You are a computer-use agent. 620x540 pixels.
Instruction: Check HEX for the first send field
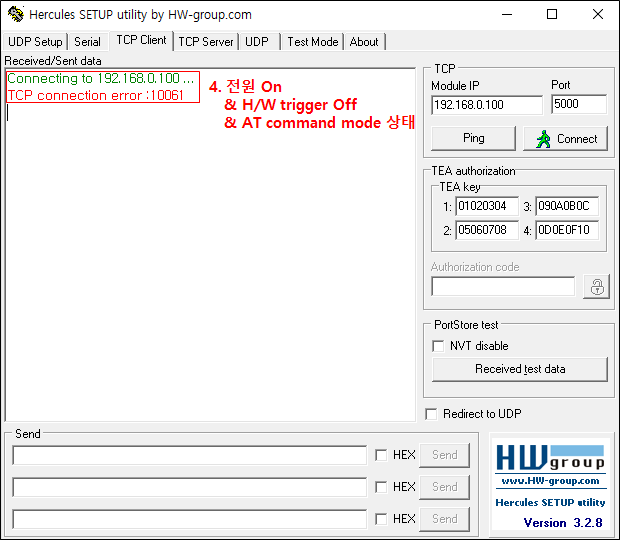coord(381,455)
